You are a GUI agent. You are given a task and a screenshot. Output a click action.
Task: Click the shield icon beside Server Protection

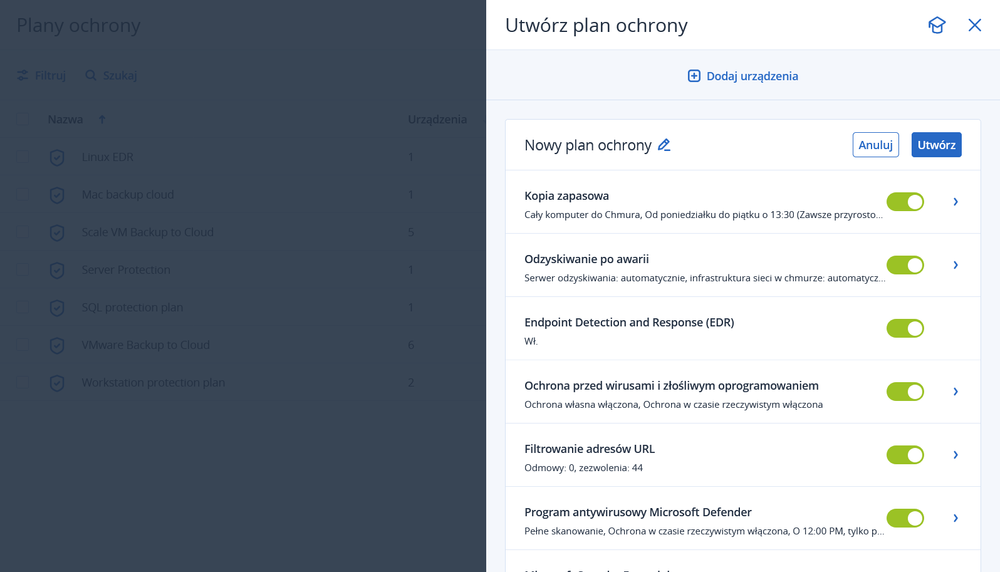(x=58, y=270)
